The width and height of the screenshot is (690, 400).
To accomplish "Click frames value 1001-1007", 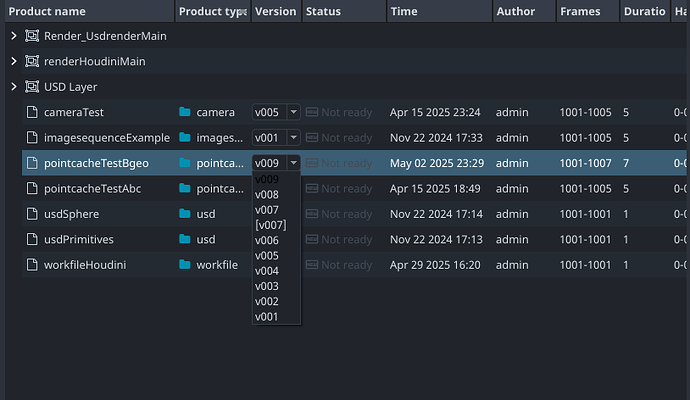I will 585,163.
